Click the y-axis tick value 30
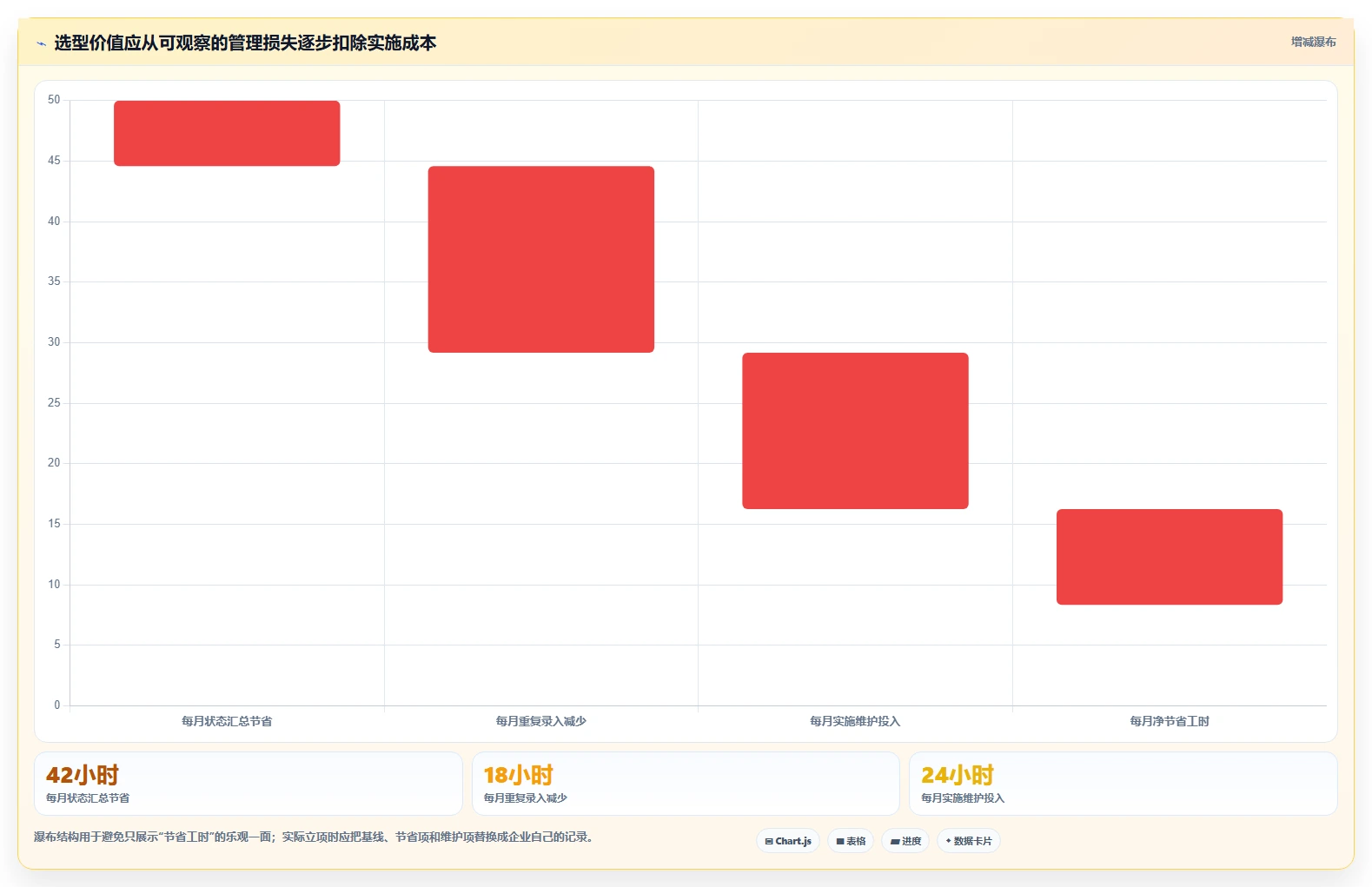 [x=54, y=342]
